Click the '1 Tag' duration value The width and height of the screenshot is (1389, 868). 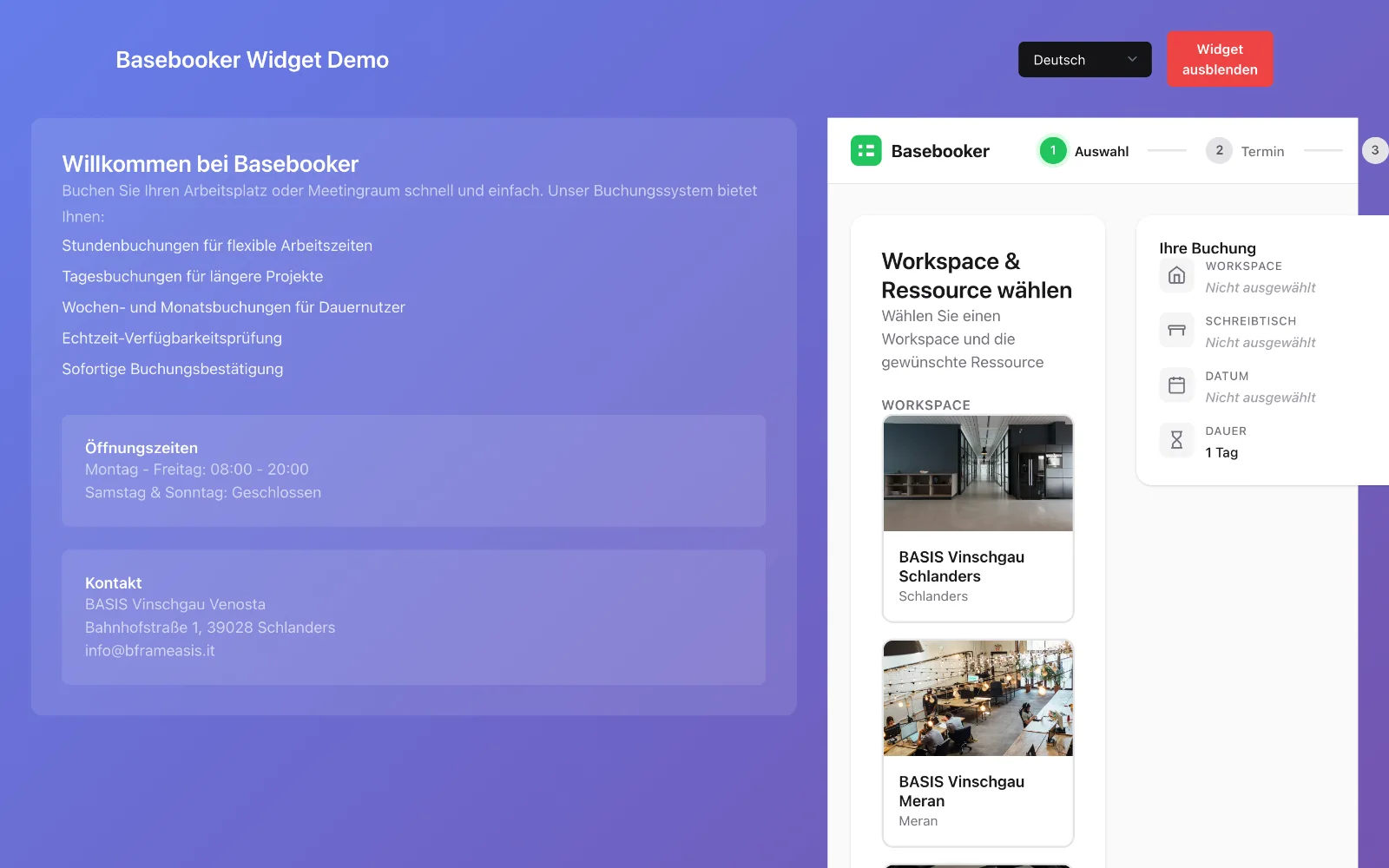[1221, 452]
